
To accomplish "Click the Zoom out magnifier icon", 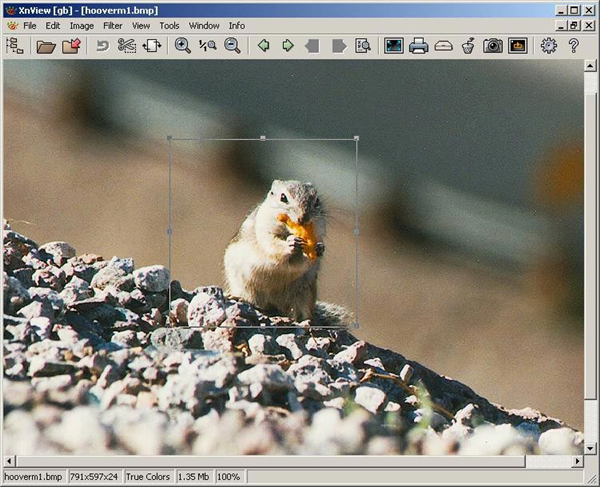I will click(x=232, y=45).
